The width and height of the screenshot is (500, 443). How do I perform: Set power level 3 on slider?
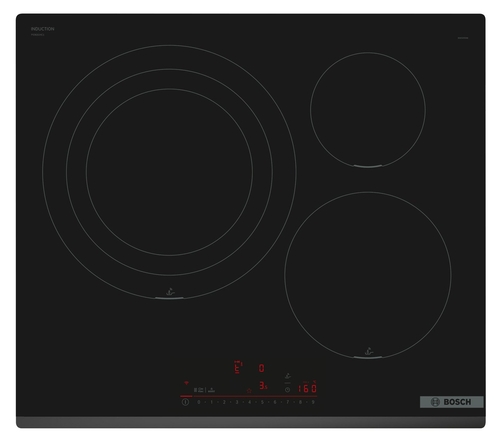[237, 402]
